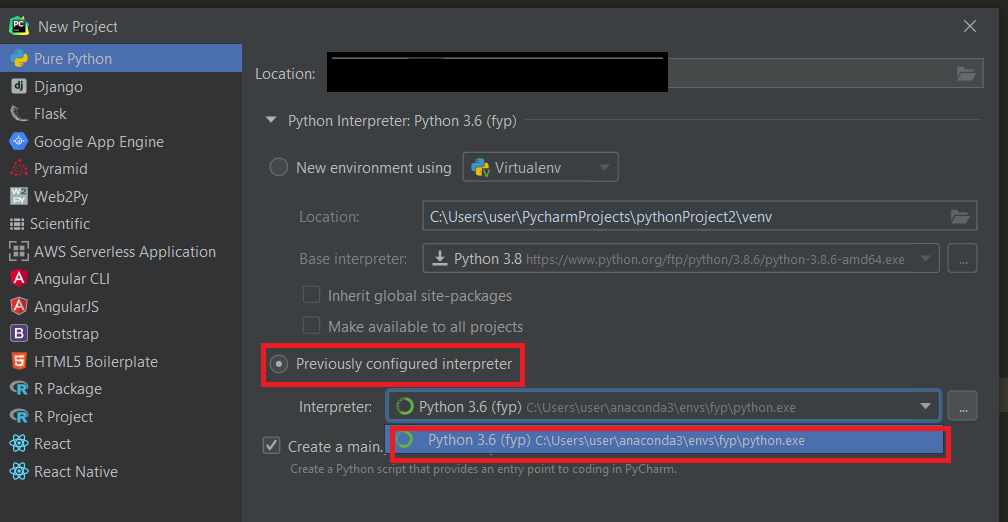Click the Django project type icon
The image size is (1008, 522).
(x=18, y=87)
